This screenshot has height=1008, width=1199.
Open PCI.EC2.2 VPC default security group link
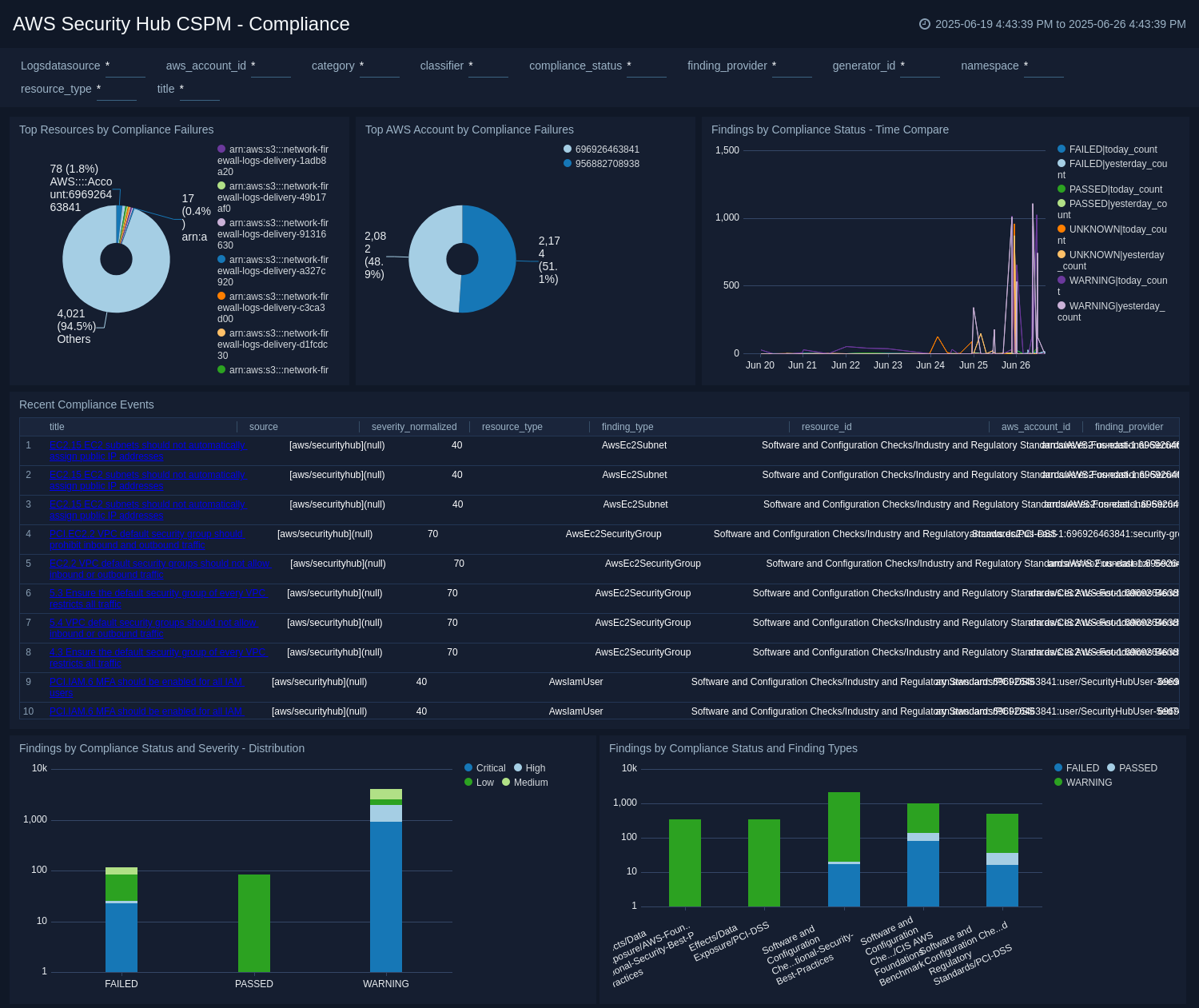(147, 540)
